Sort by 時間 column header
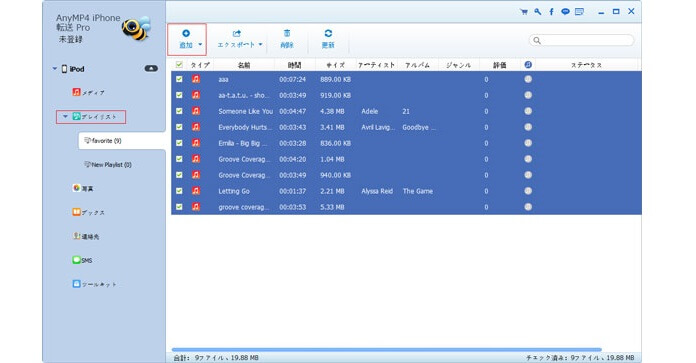Viewport: 696px width, 363px height. [x=294, y=65]
